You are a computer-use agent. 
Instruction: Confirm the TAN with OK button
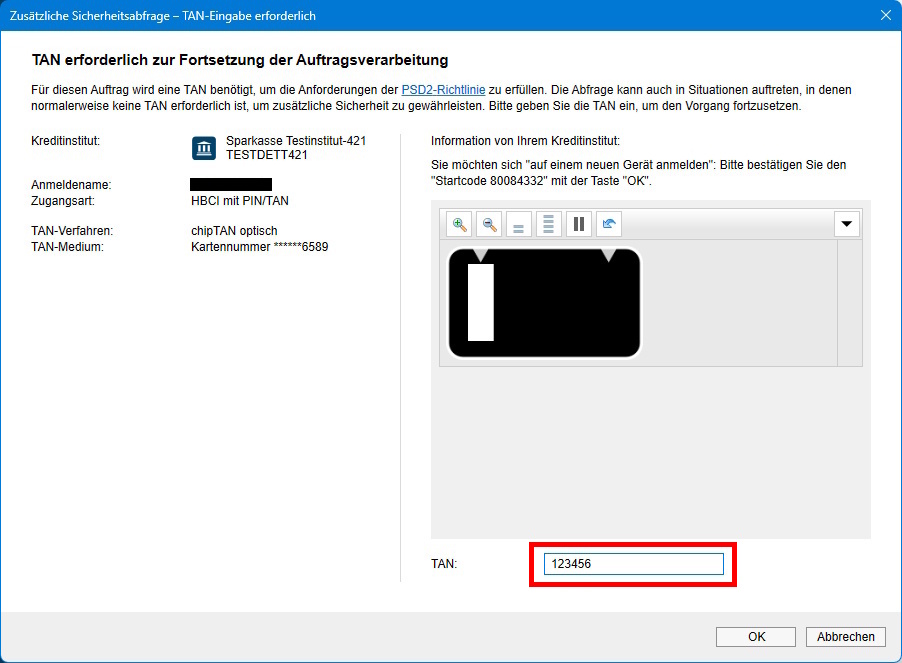756,637
